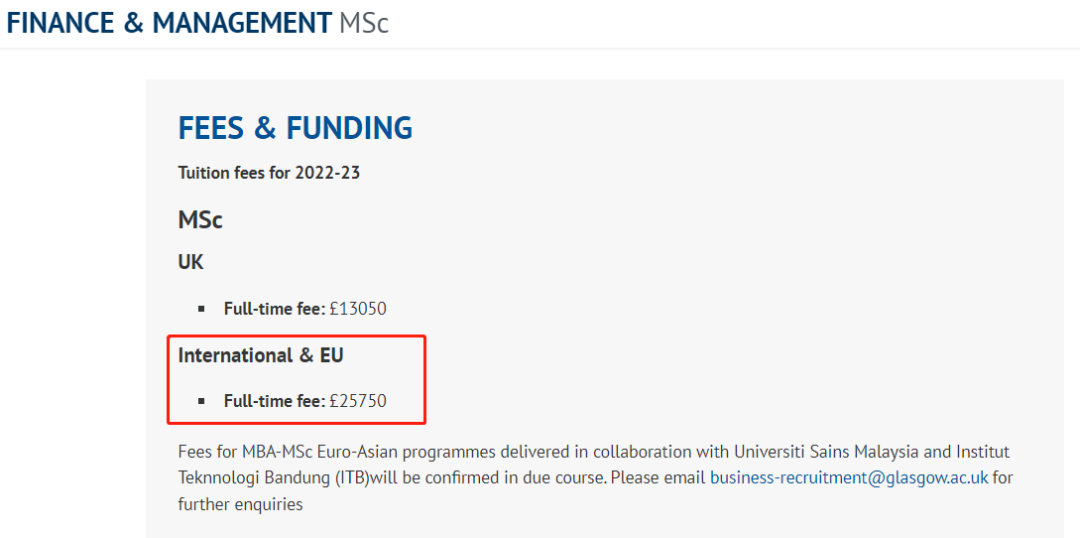Image resolution: width=1080 pixels, height=538 pixels.
Task: Click the further enquiries text
Action: (240, 504)
